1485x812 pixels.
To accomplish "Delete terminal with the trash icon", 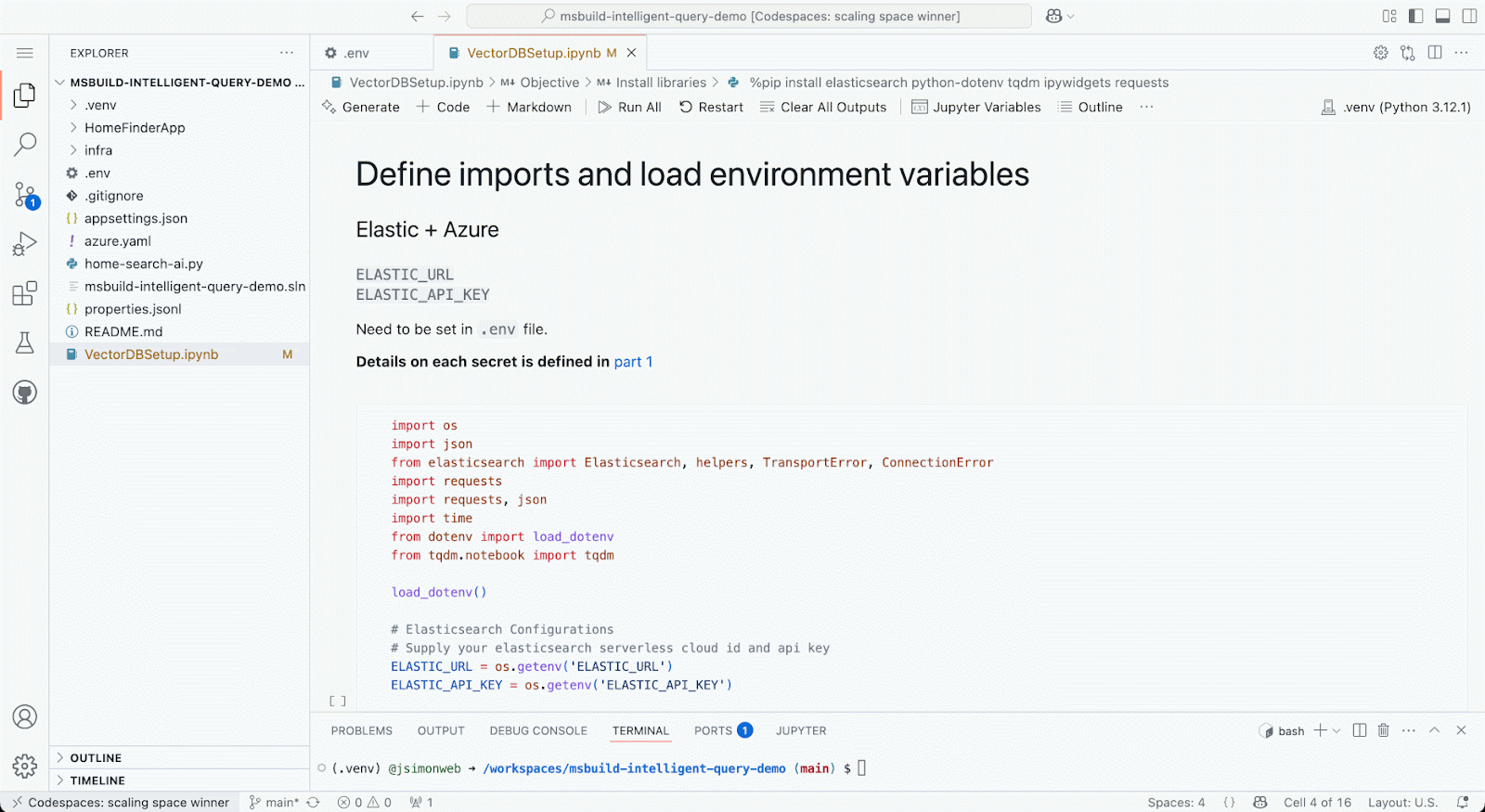I will [1383, 730].
